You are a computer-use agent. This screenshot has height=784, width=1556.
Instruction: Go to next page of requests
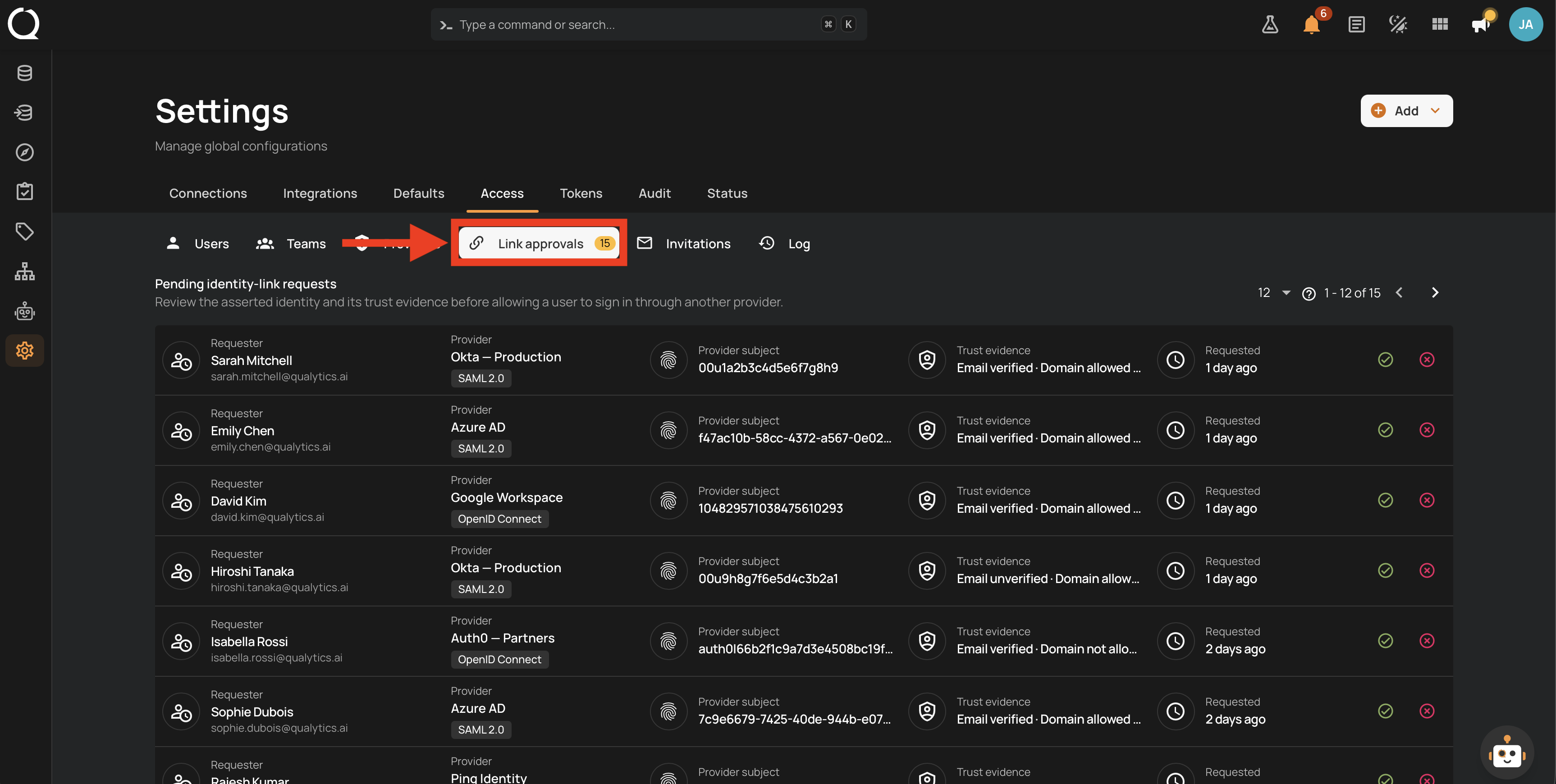(x=1435, y=293)
